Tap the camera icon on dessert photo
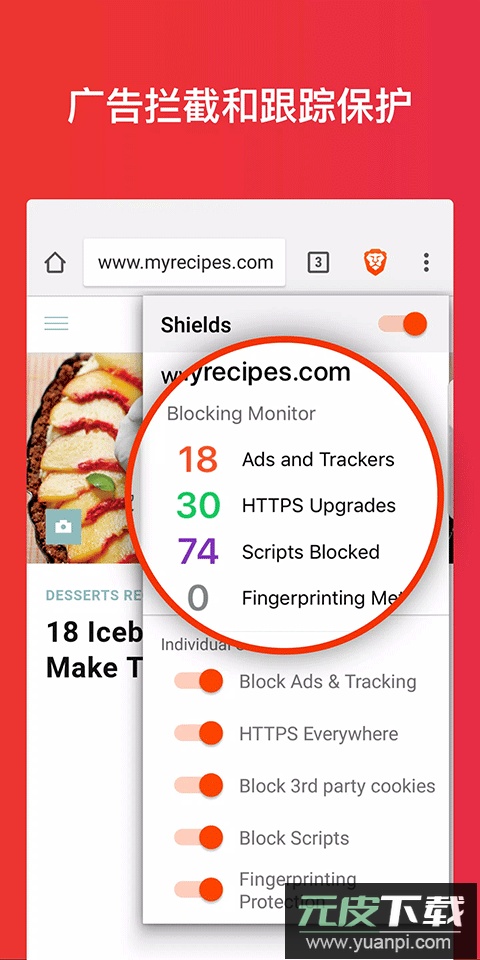The height and width of the screenshot is (960, 480). coord(64,526)
